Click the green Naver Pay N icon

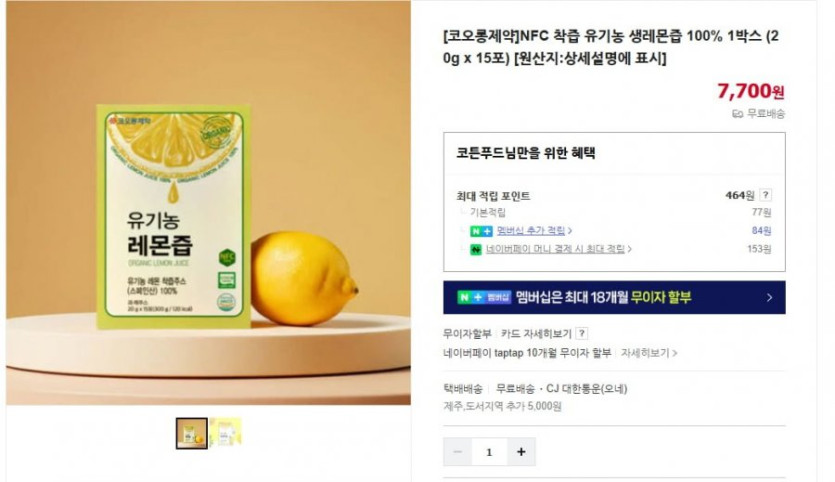(476, 249)
